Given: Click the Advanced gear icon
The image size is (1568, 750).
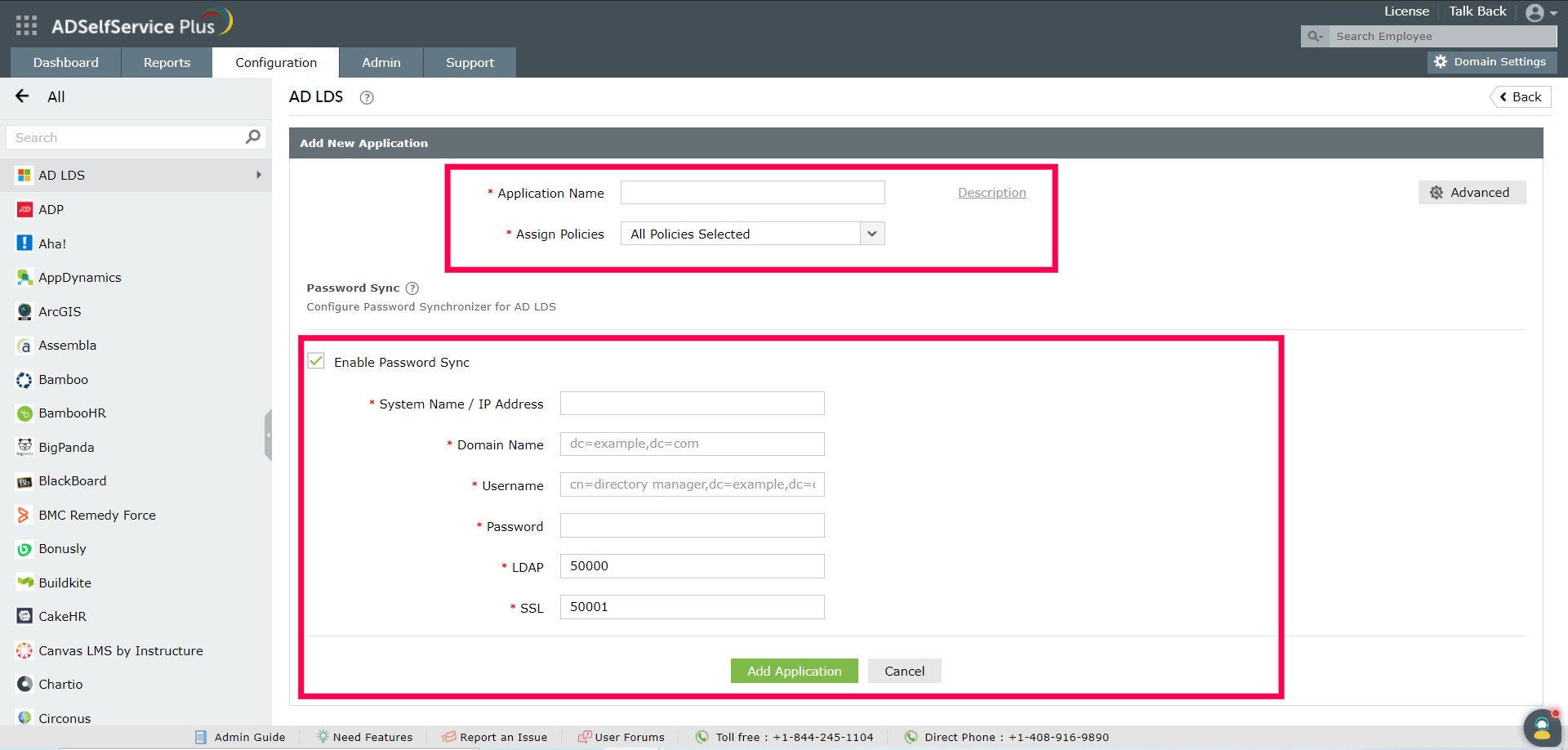Looking at the screenshot, I should tap(1437, 193).
